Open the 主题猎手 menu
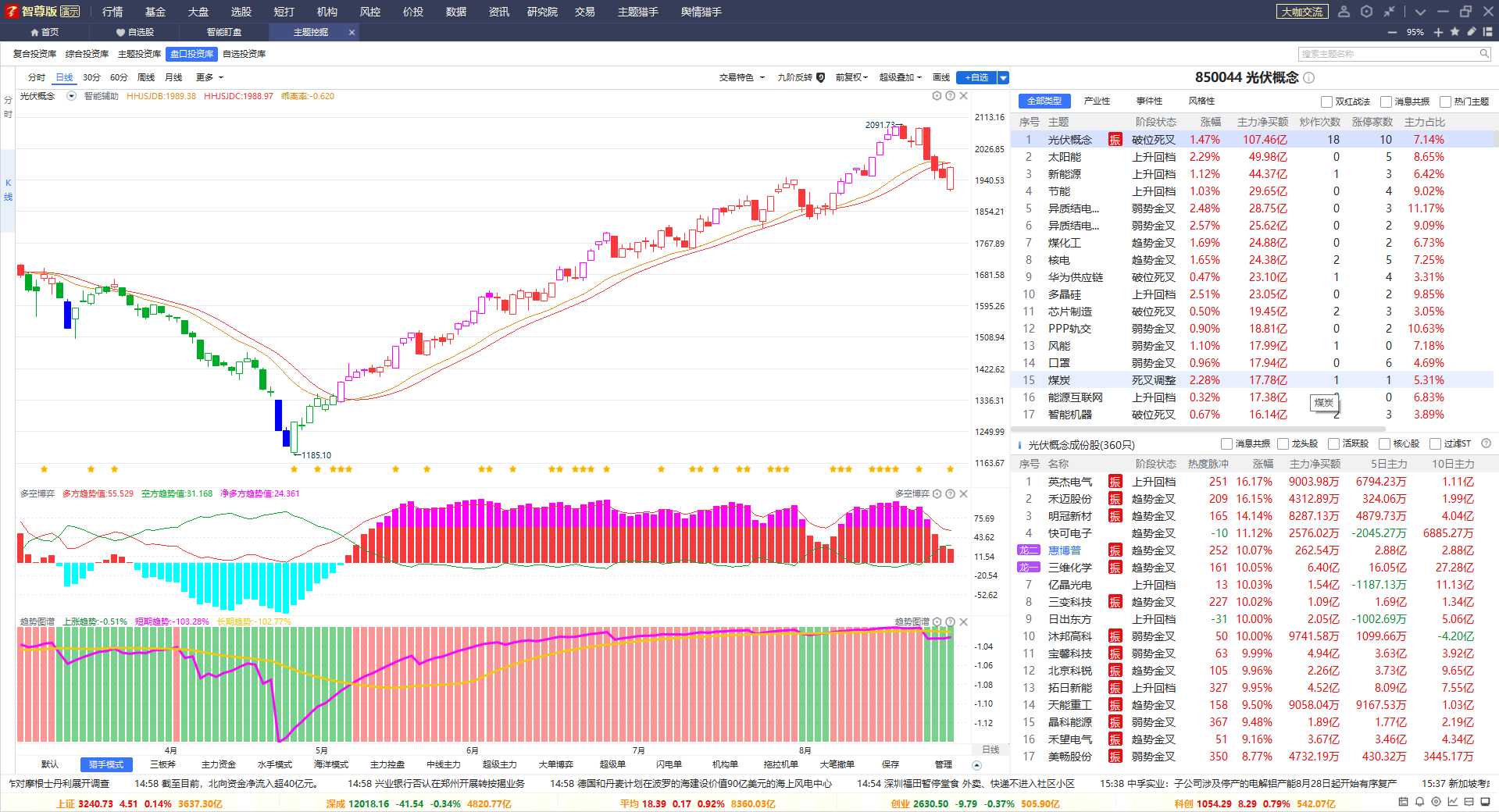 [x=637, y=11]
